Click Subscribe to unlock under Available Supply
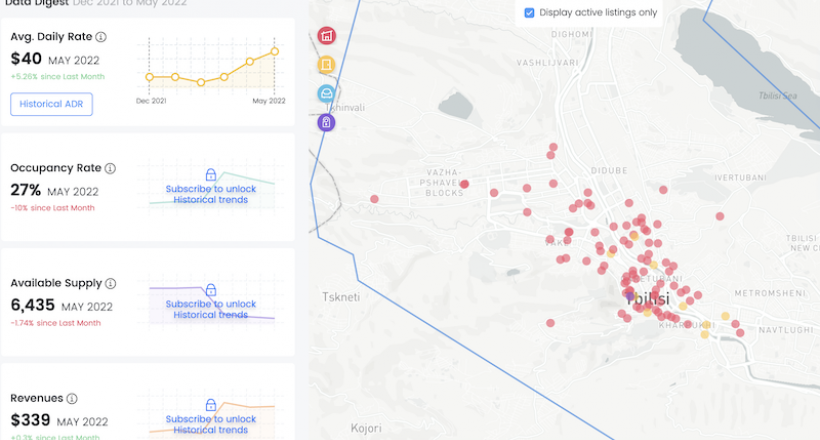The image size is (820, 440). click(x=211, y=304)
